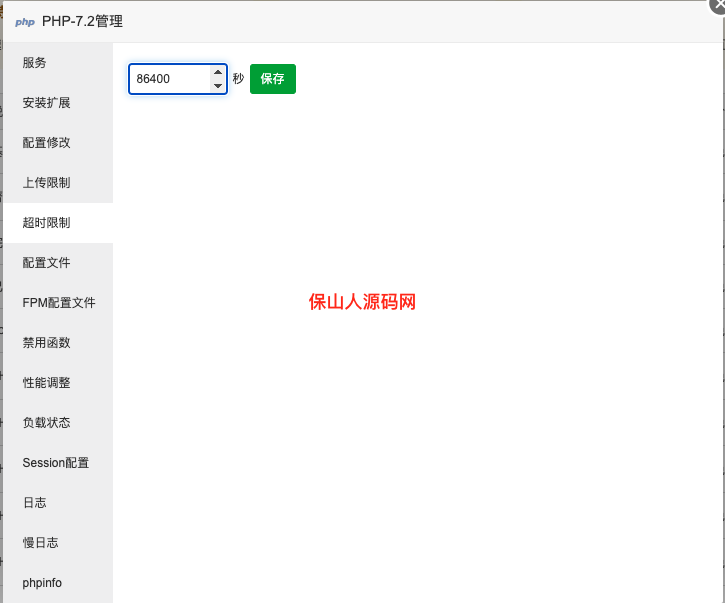Image resolution: width=725 pixels, height=603 pixels.
Task: Open Session配置 tab
Action: coord(58,463)
